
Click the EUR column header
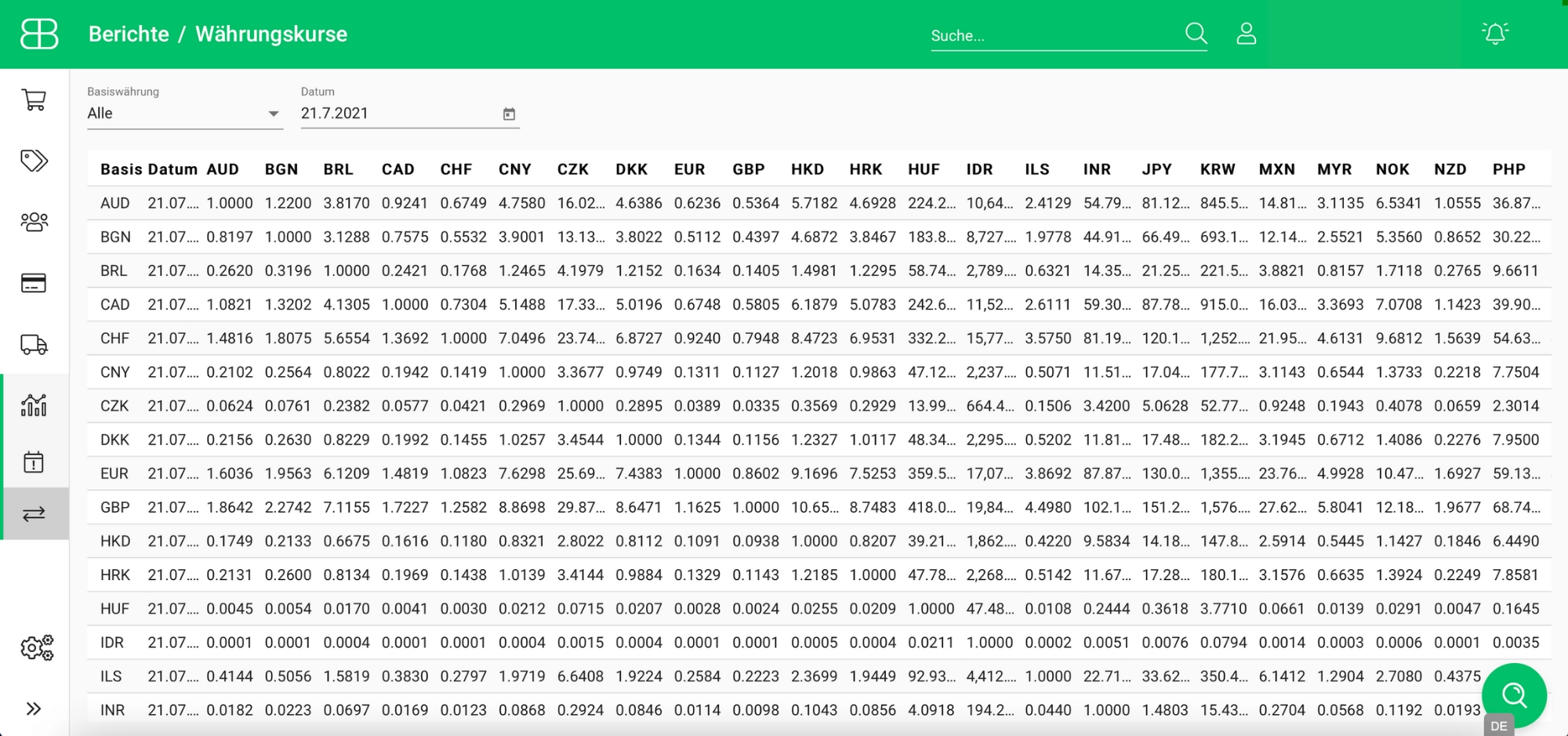click(689, 169)
